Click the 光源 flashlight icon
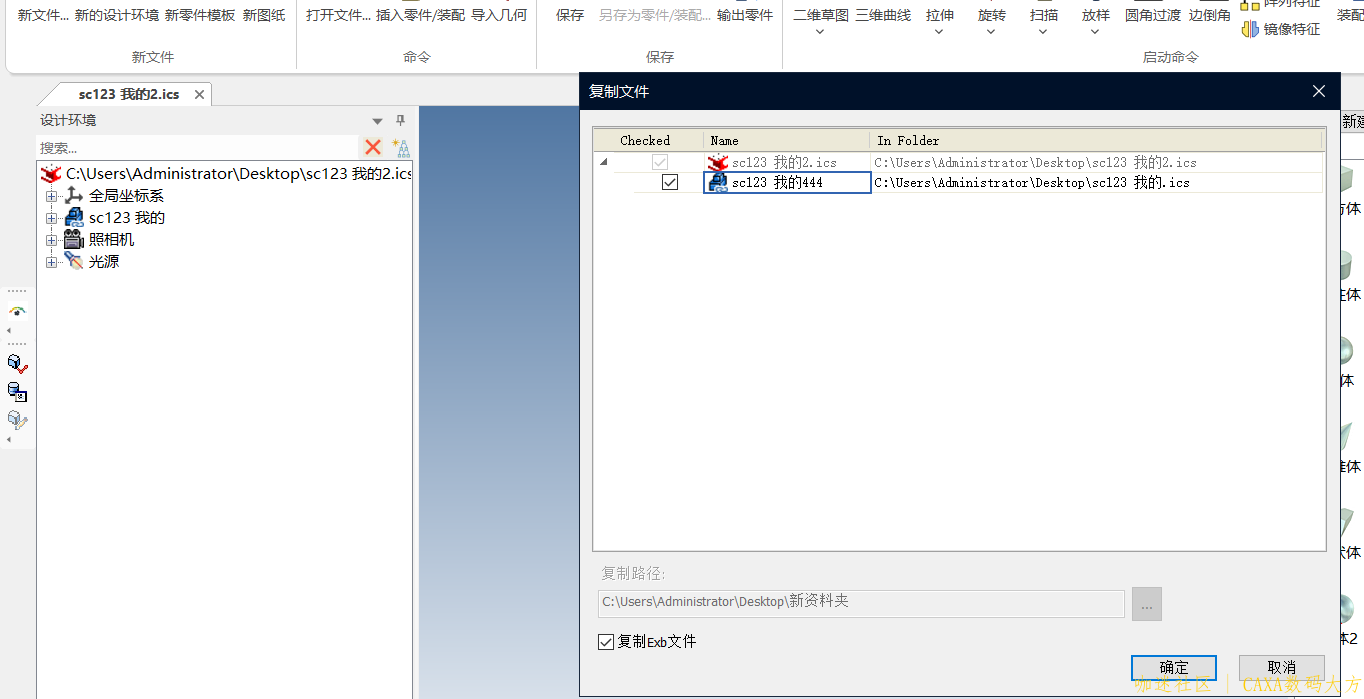Image resolution: width=1364 pixels, height=699 pixels. click(74, 262)
